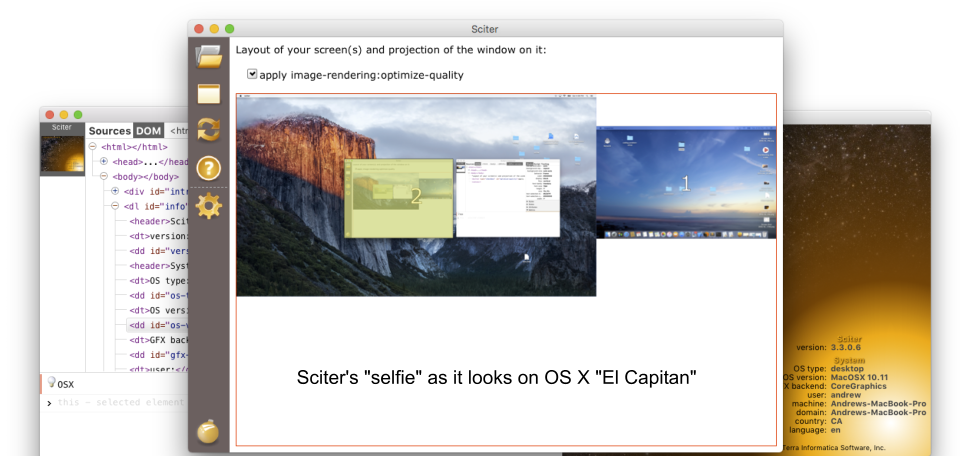Click the "System" heading in right window
Image resolution: width=966 pixels, height=456 pixels.
[848, 360]
